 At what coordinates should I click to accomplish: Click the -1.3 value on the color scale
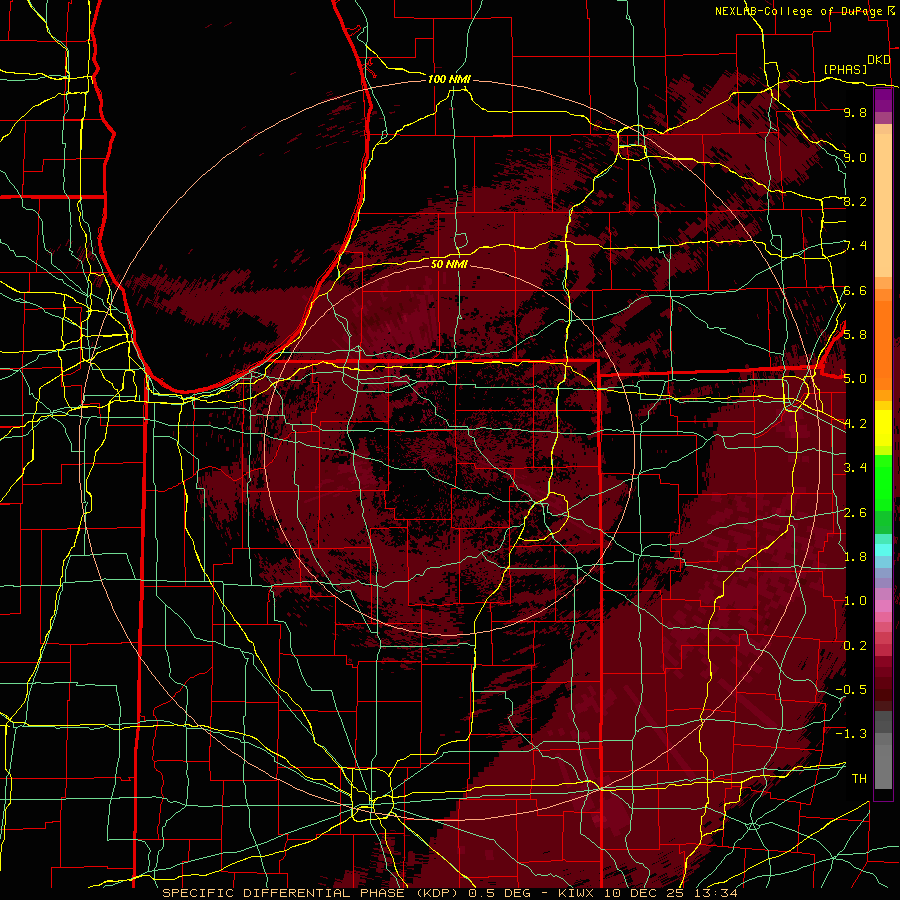click(x=851, y=734)
